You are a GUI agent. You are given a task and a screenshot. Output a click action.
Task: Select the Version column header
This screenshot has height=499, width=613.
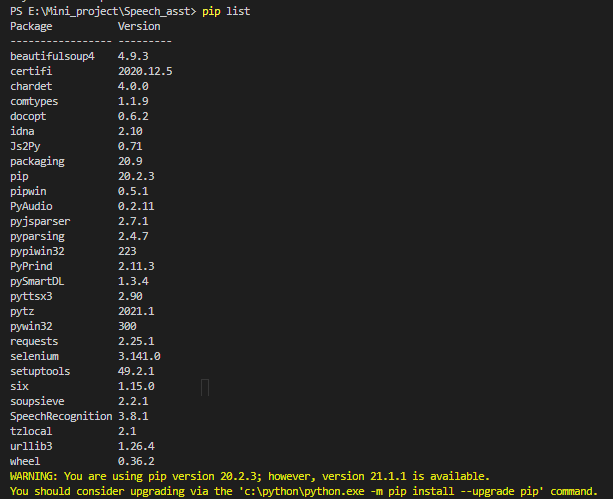(139, 26)
